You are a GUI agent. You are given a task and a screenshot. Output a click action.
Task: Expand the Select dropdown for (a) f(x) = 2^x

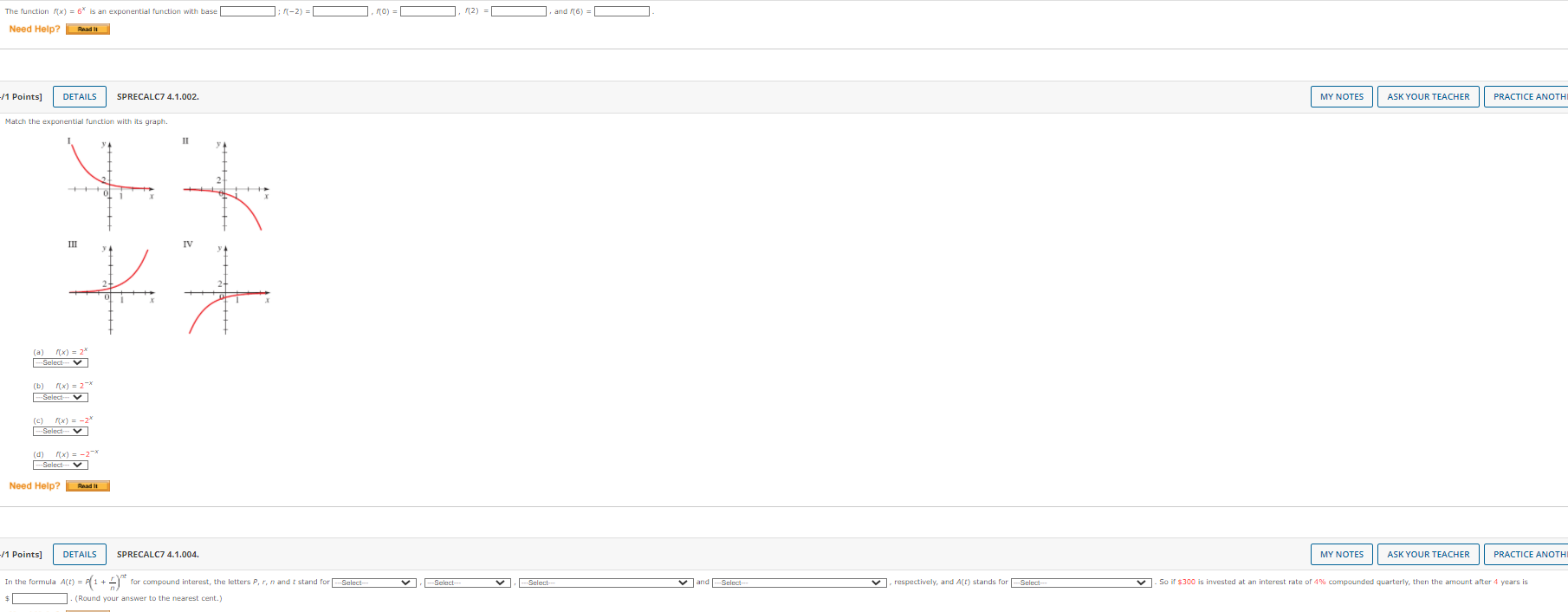61,363
